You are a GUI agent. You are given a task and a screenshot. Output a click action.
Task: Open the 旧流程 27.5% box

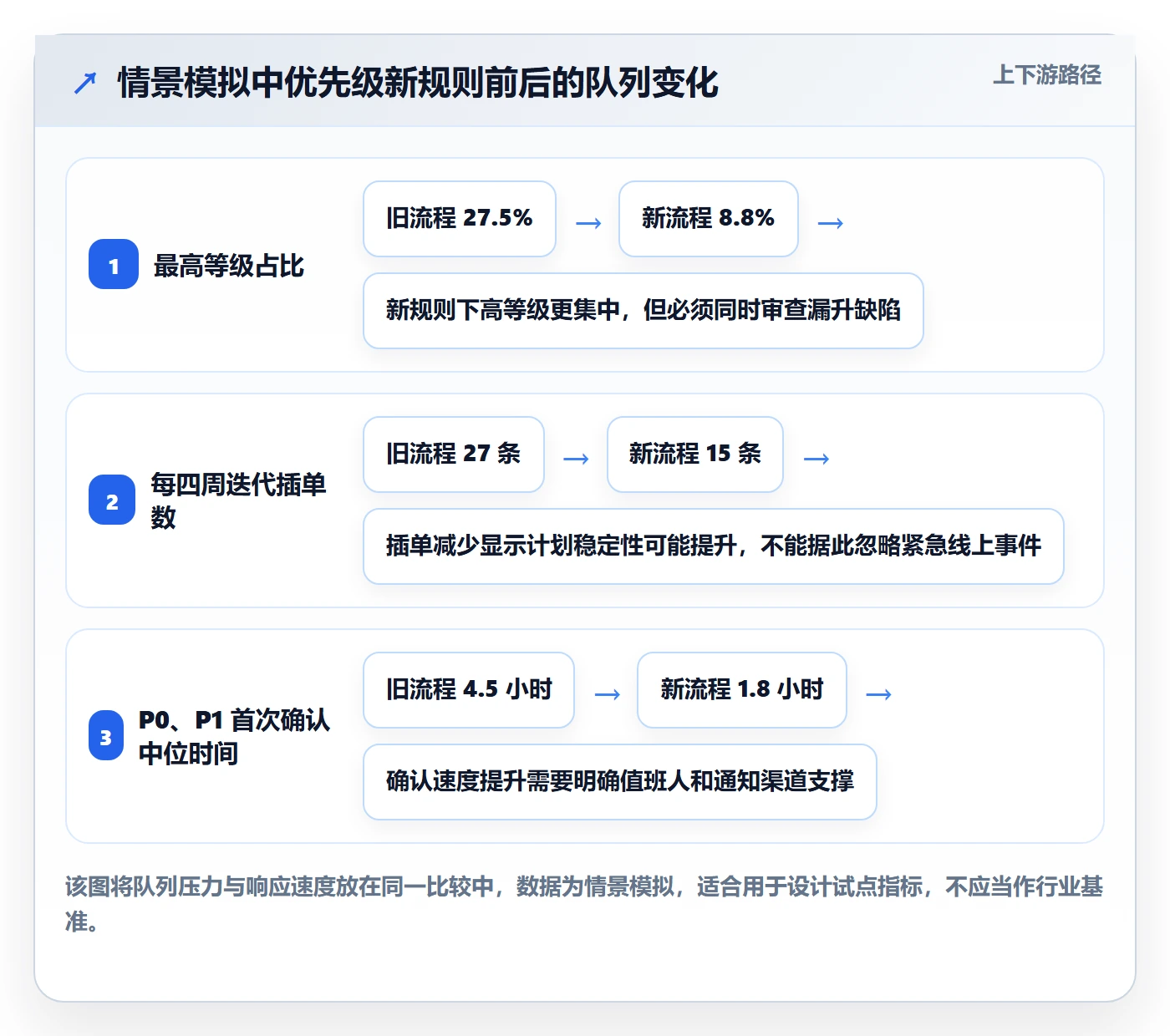pyautogui.click(x=460, y=219)
